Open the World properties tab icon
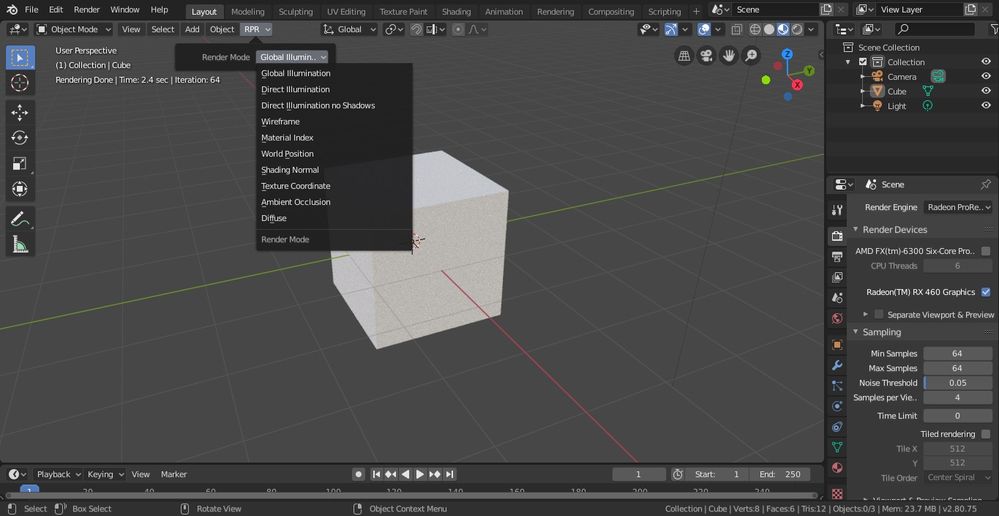This screenshot has height=516, width=999. [x=837, y=319]
